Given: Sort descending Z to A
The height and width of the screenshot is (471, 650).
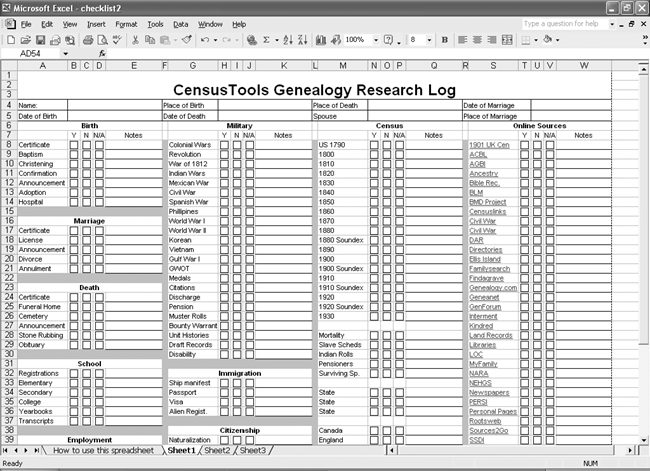Looking at the screenshot, I should pos(303,40).
